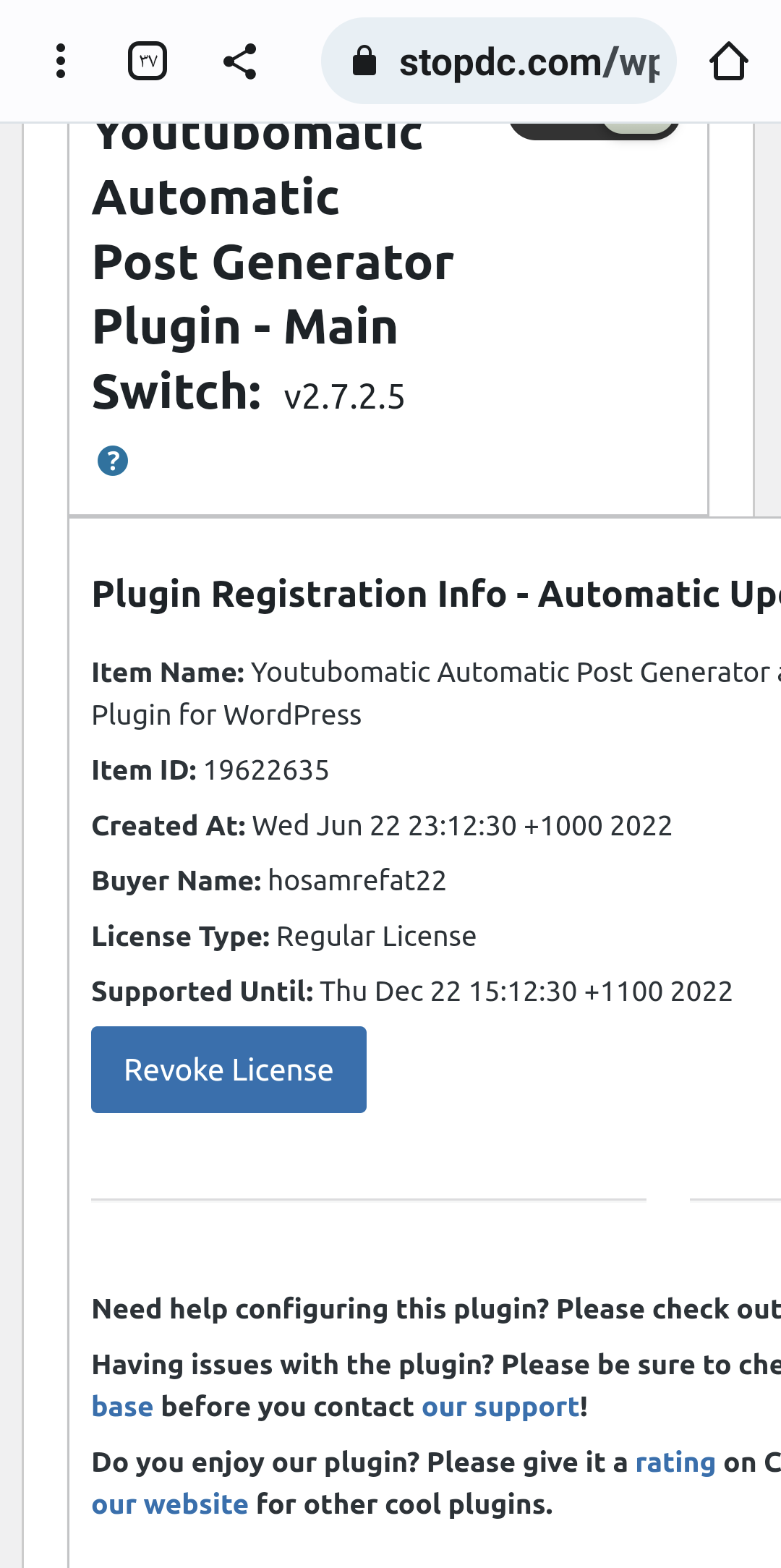Visit the "our website" link
The image size is (781, 1568).
pyautogui.click(x=170, y=1504)
